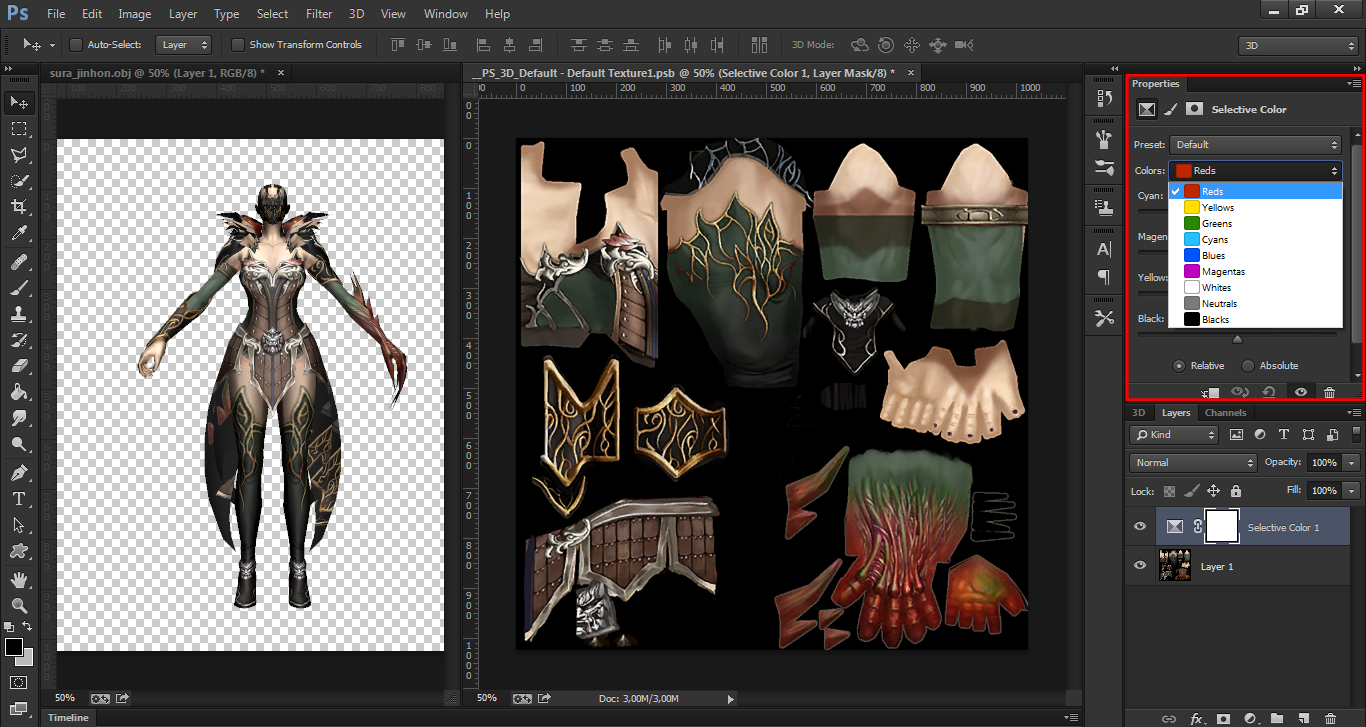Choose Neutrals from Colors list
Image resolution: width=1366 pixels, height=727 pixels.
coord(1255,304)
